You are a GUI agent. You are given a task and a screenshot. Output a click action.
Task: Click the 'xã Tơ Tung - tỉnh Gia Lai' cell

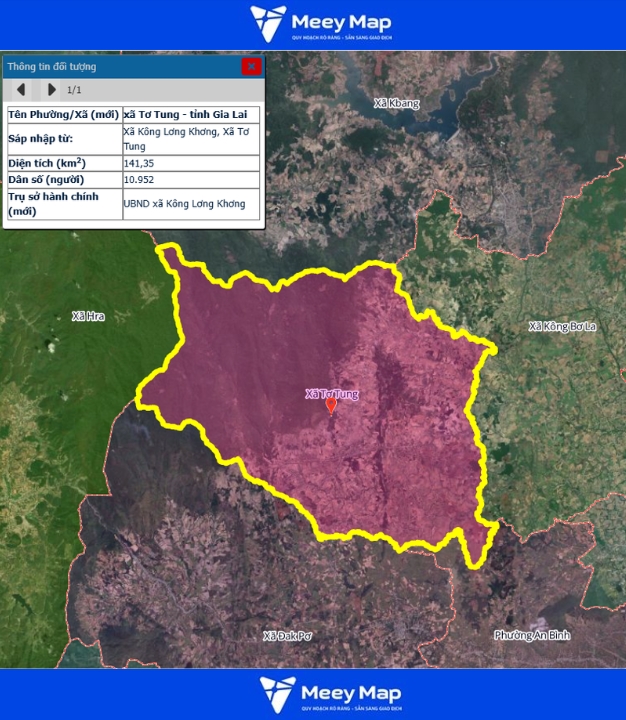click(x=191, y=115)
